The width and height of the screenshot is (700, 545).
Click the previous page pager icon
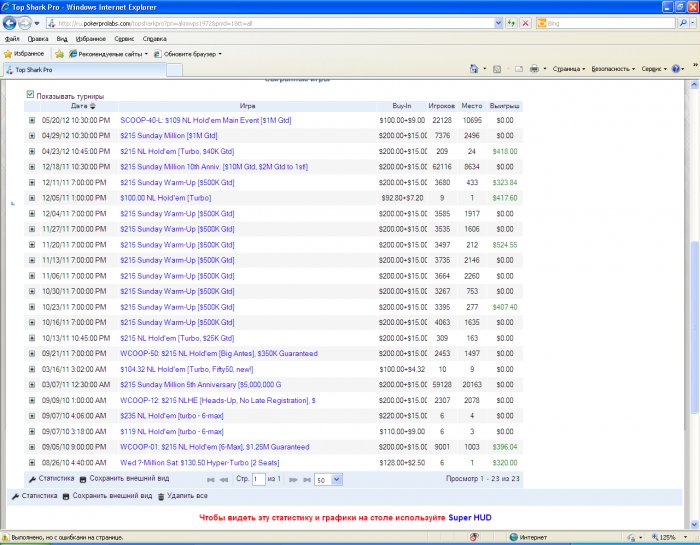click(224, 480)
